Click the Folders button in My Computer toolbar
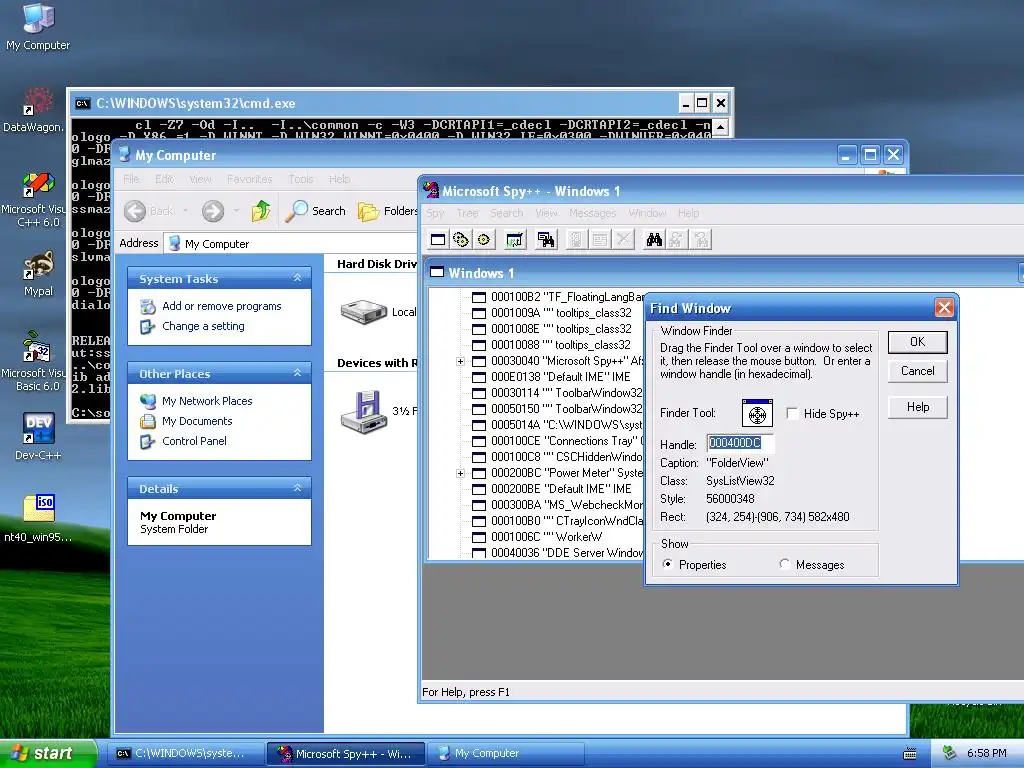 [387, 211]
